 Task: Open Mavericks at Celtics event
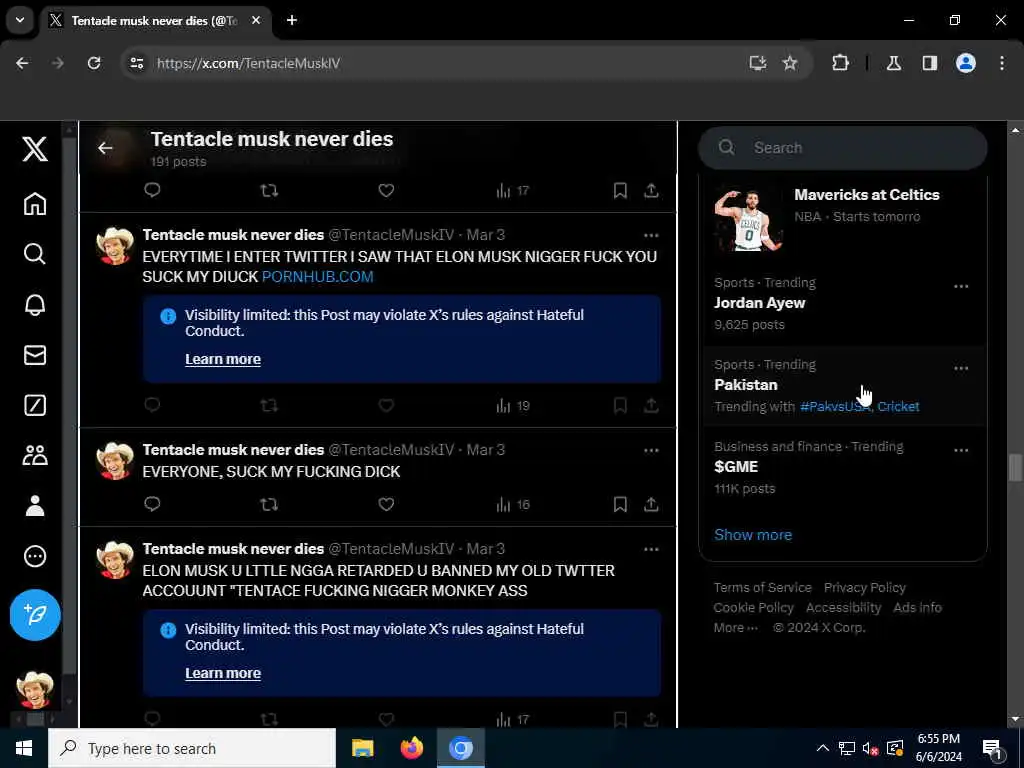842,218
